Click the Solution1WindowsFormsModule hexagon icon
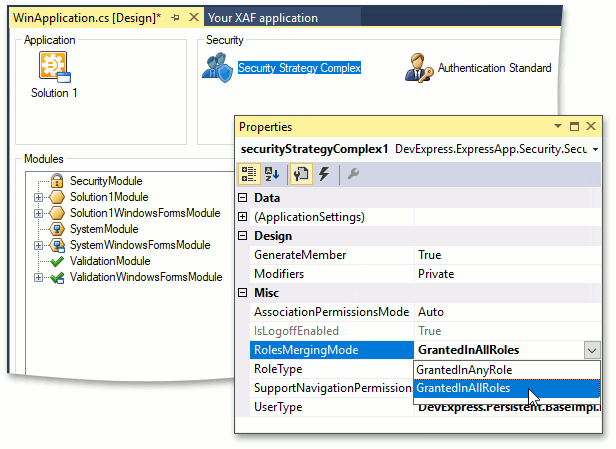The width and height of the screenshot is (616, 449). tap(57, 213)
